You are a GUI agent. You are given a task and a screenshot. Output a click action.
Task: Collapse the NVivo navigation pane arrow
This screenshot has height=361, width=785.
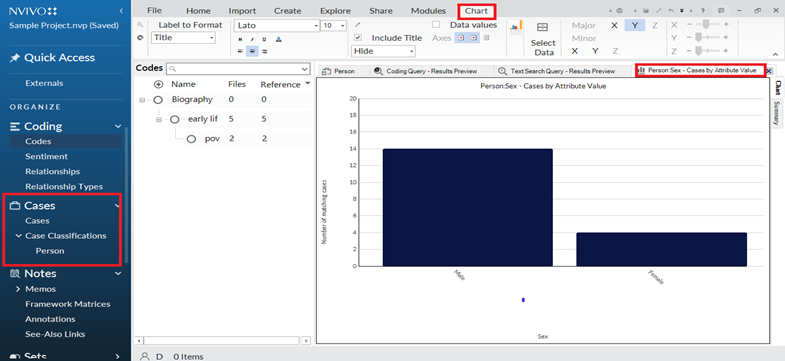pos(121,11)
